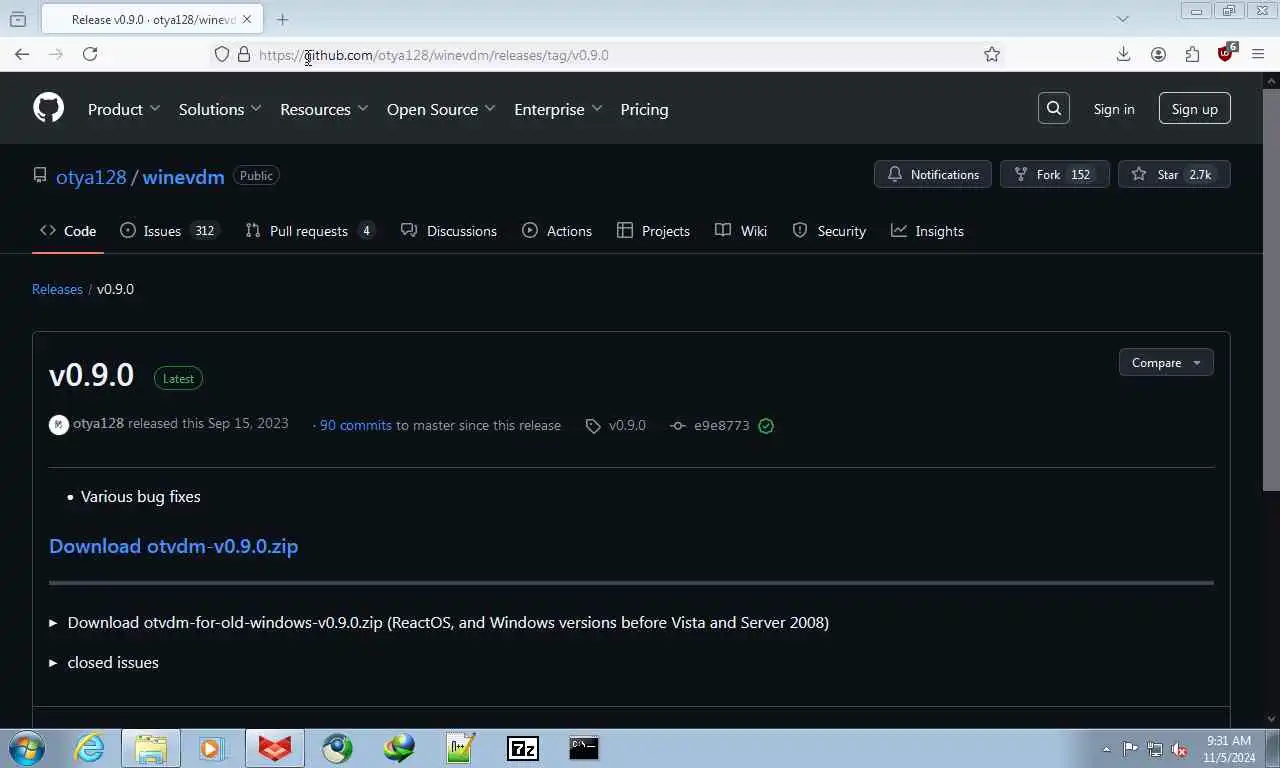Click the volume speaker tray icon
The width and height of the screenshot is (1280, 768).
click(1179, 749)
